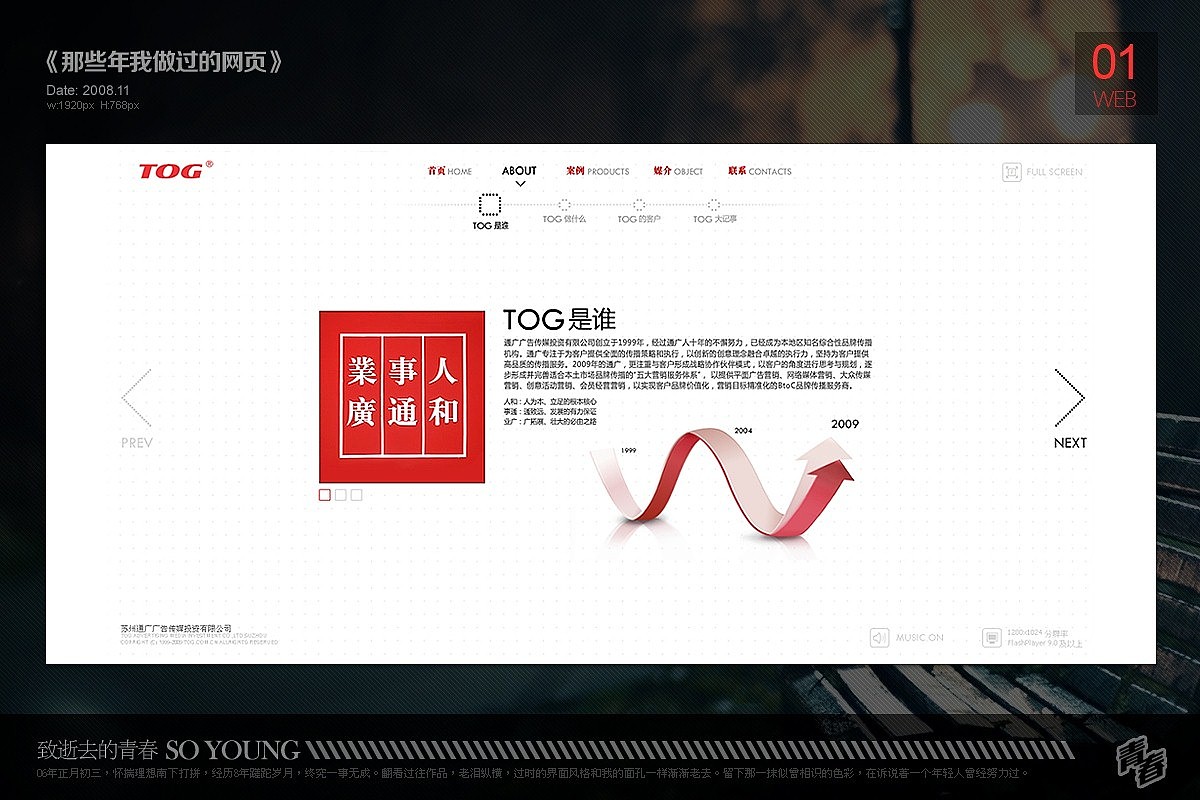
Task: Click the dotted circle above TOG 做什么
Action: [x=564, y=204]
